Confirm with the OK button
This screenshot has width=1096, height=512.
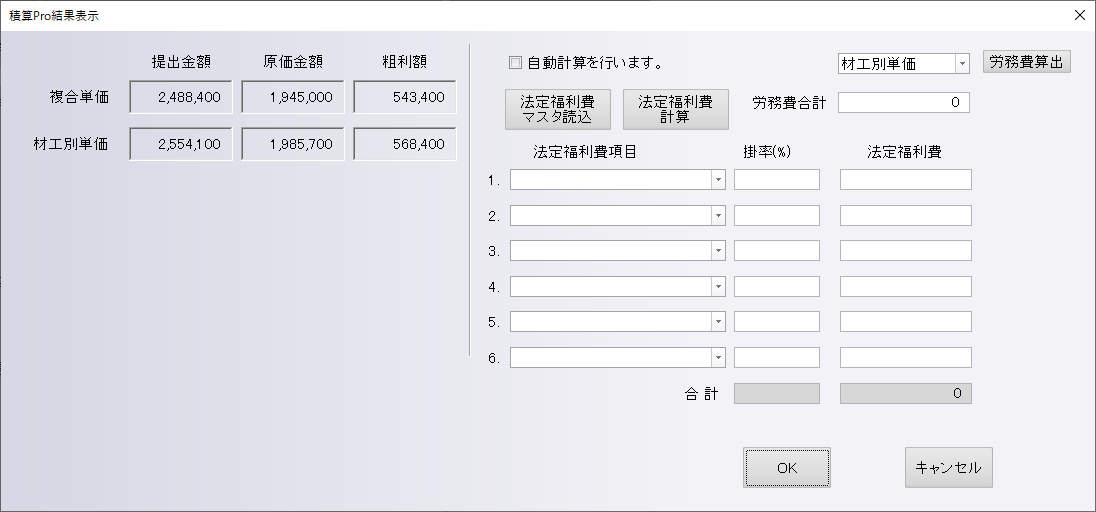pyautogui.click(x=787, y=467)
